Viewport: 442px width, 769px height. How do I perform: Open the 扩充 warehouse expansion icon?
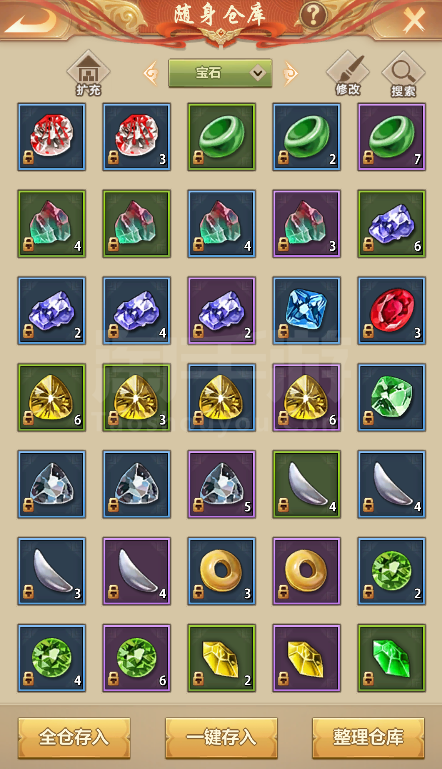click(x=88, y=74)
